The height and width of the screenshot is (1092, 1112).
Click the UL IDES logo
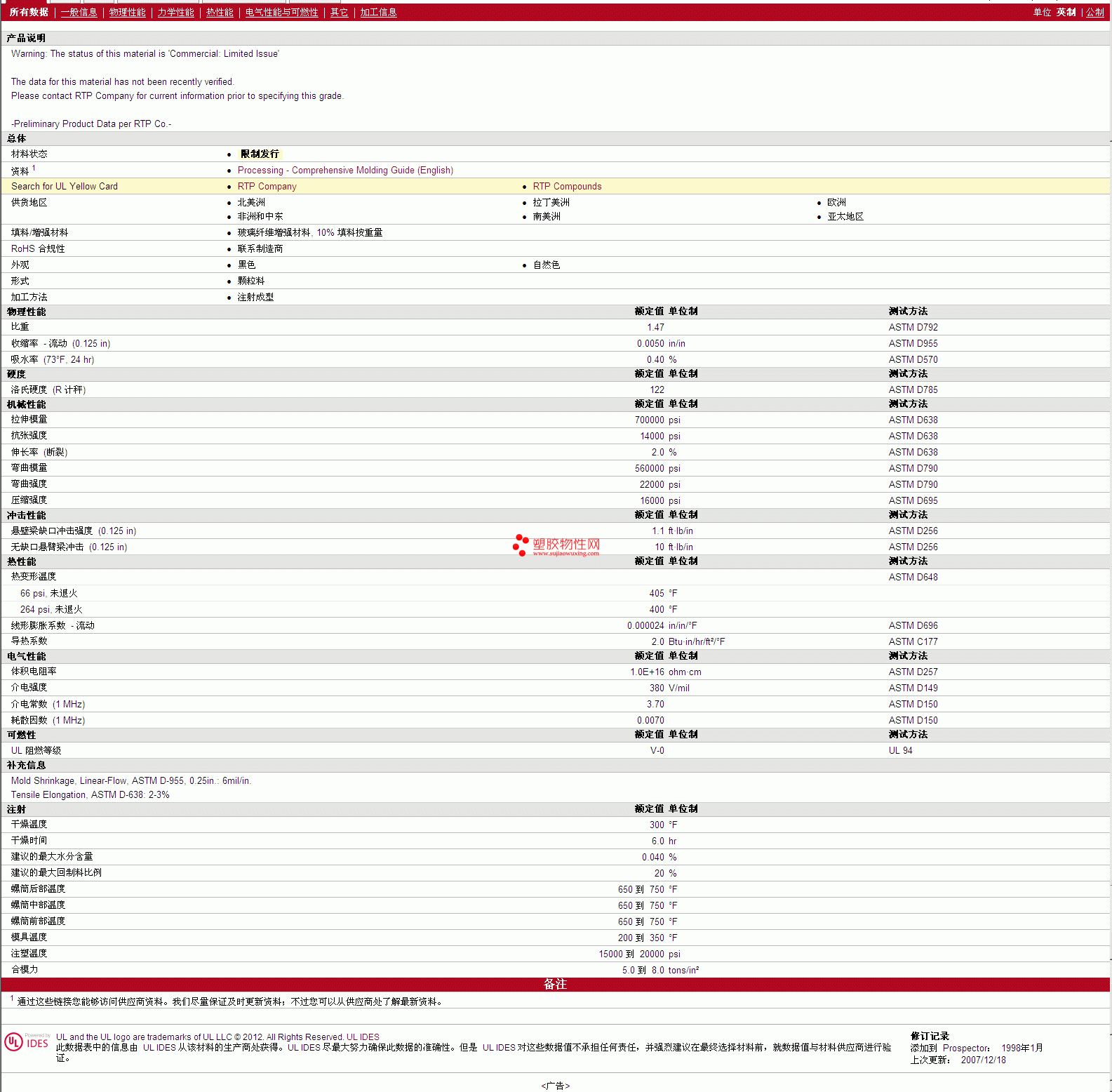click(x=27, y=1041)
